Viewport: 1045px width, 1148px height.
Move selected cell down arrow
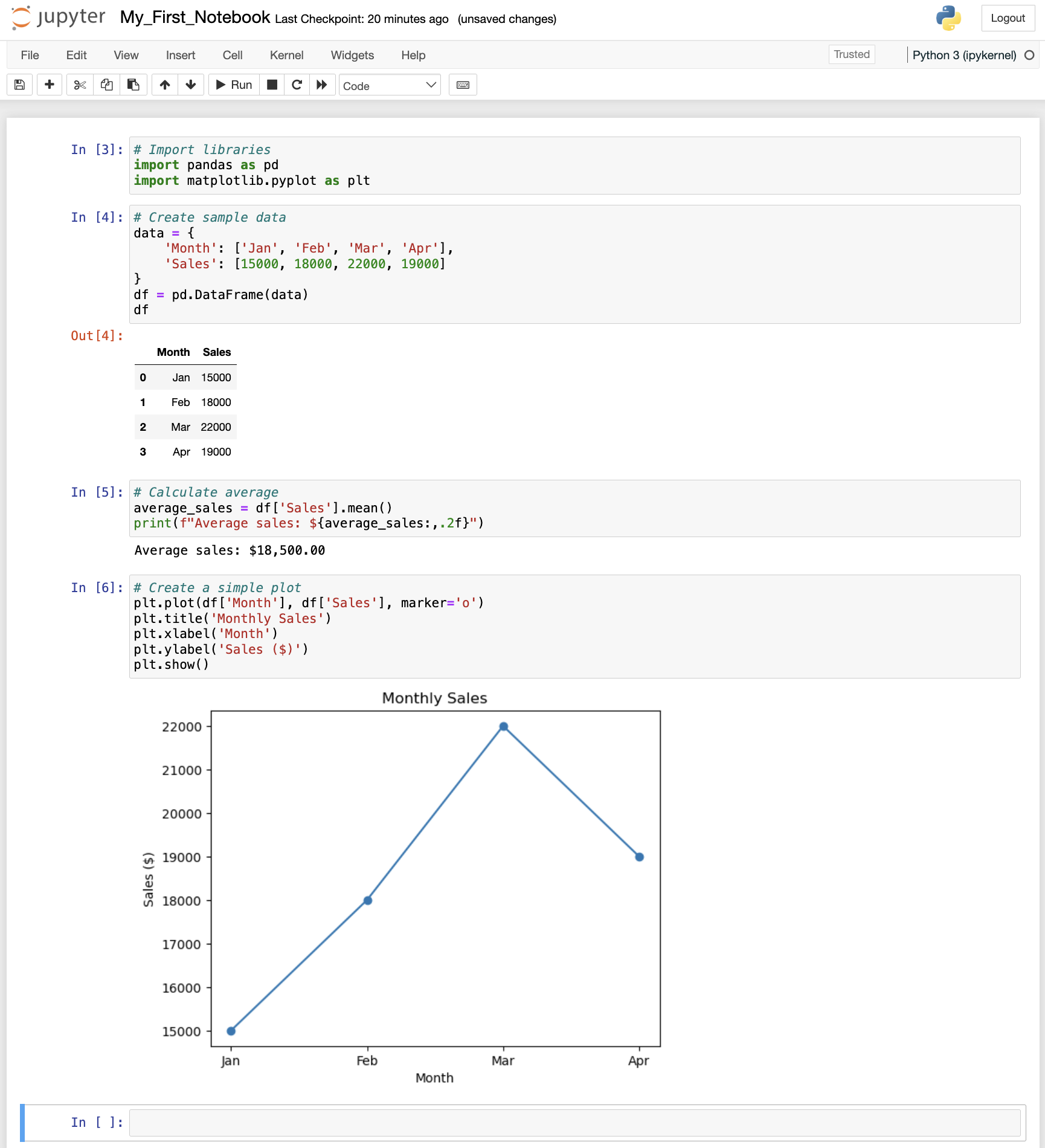[x=191, y=85]
